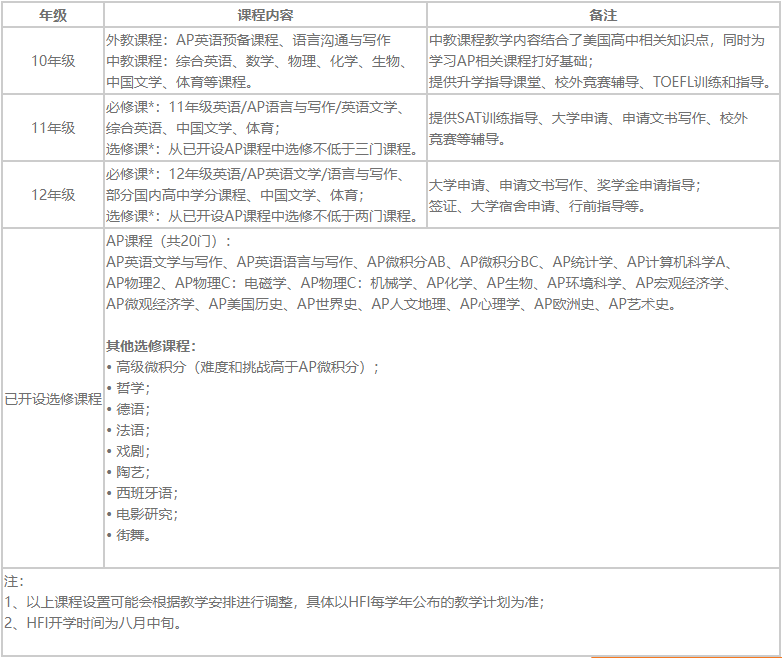This screenshot has height=658, width=782.
Task: Click the 年级 column header
Action: point(52,15)
